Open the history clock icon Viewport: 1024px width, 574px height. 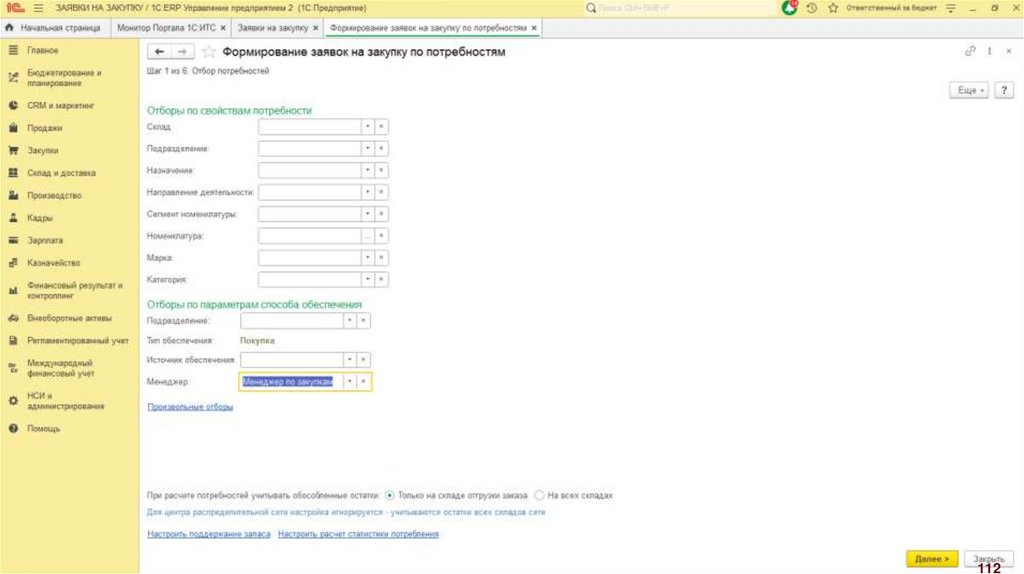(812, 8)
